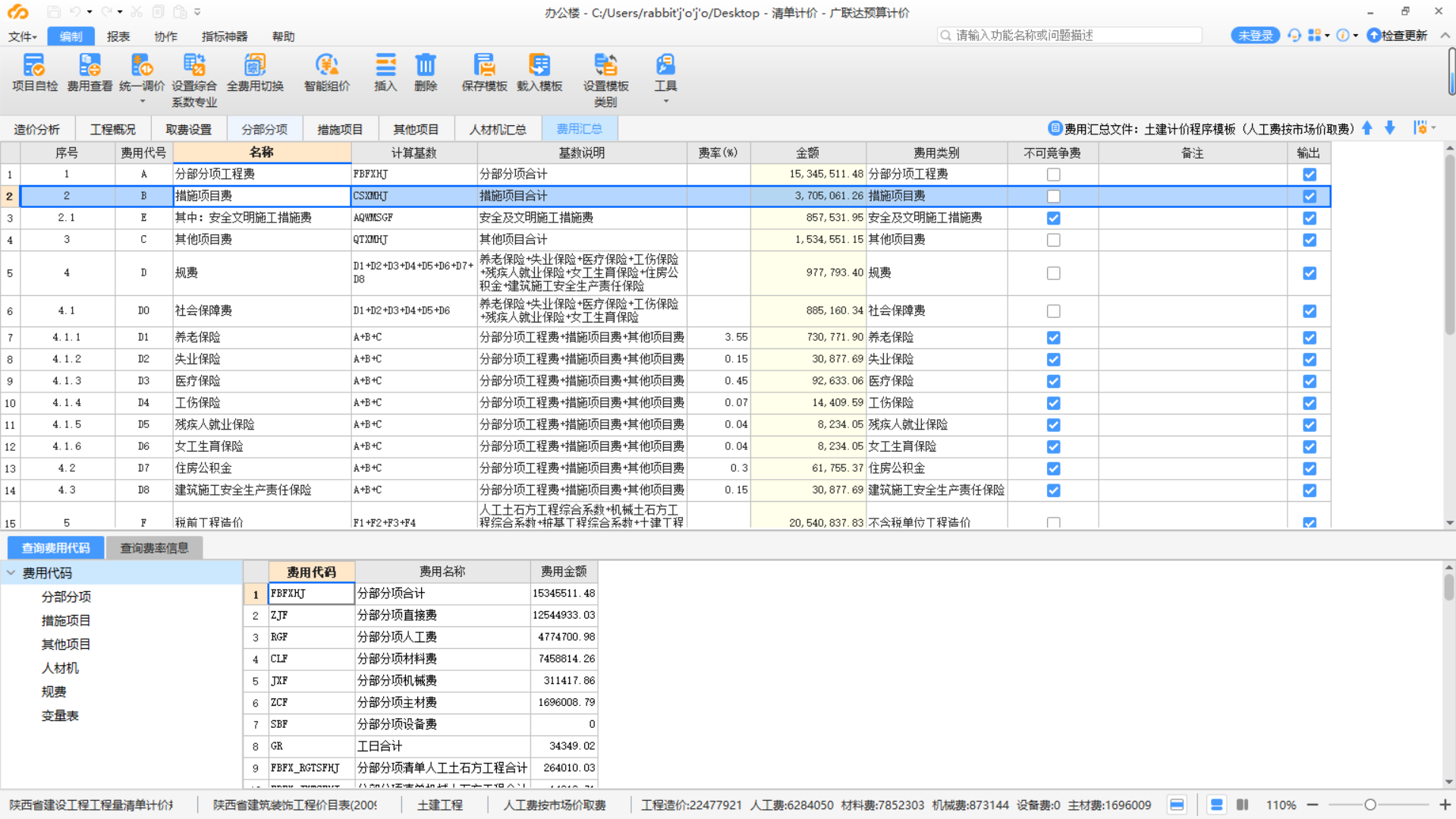Select 措施项目 in the fee code tree
The width and height of the screenshot is (1456, 819).
point(66,621)
